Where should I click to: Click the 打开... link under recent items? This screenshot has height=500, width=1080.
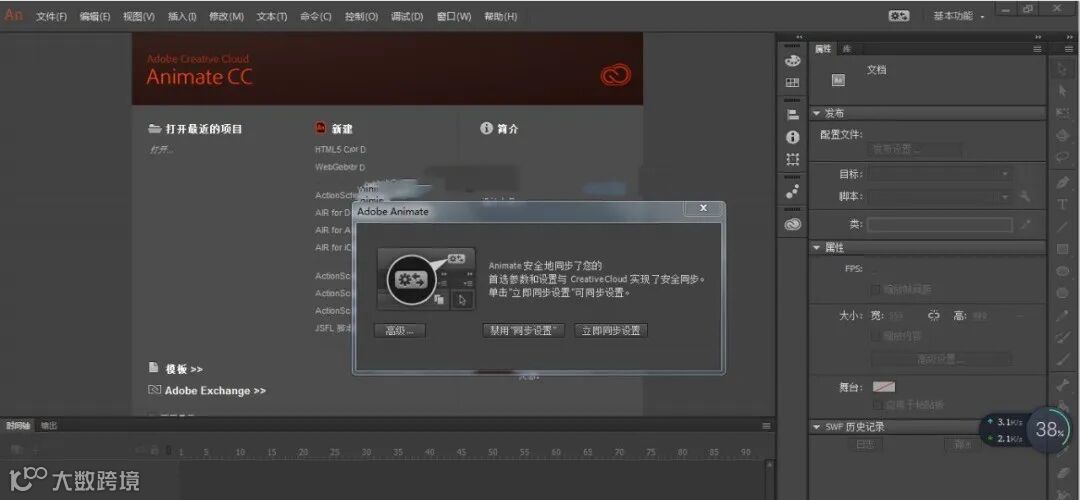(x=161, y=150)
